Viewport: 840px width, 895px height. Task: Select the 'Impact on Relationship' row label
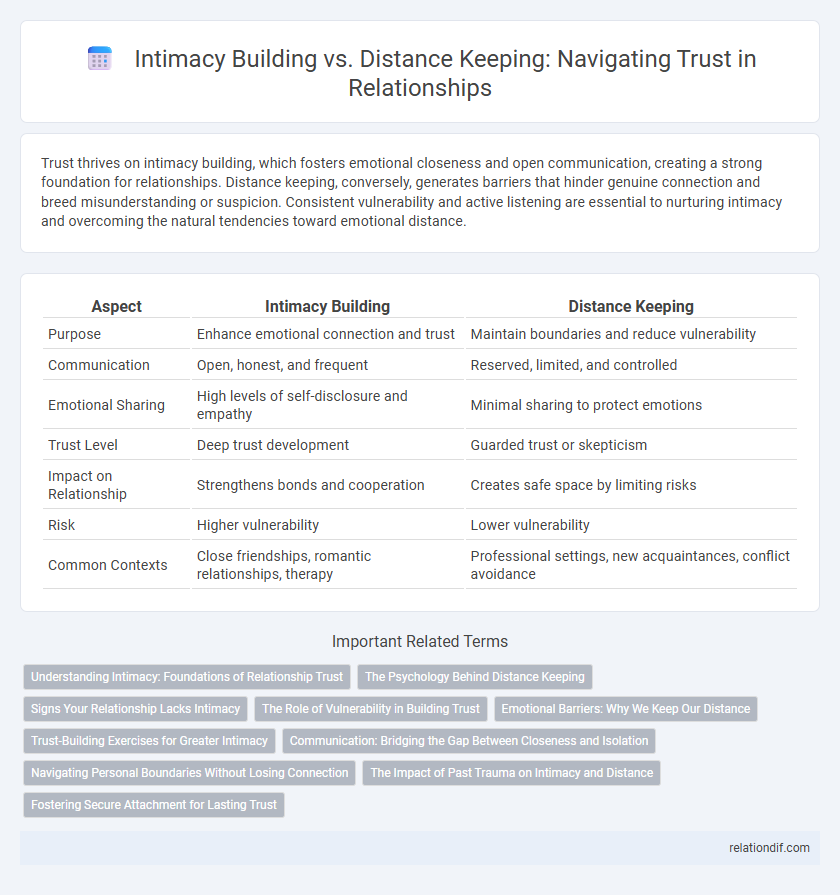(87, 485)
